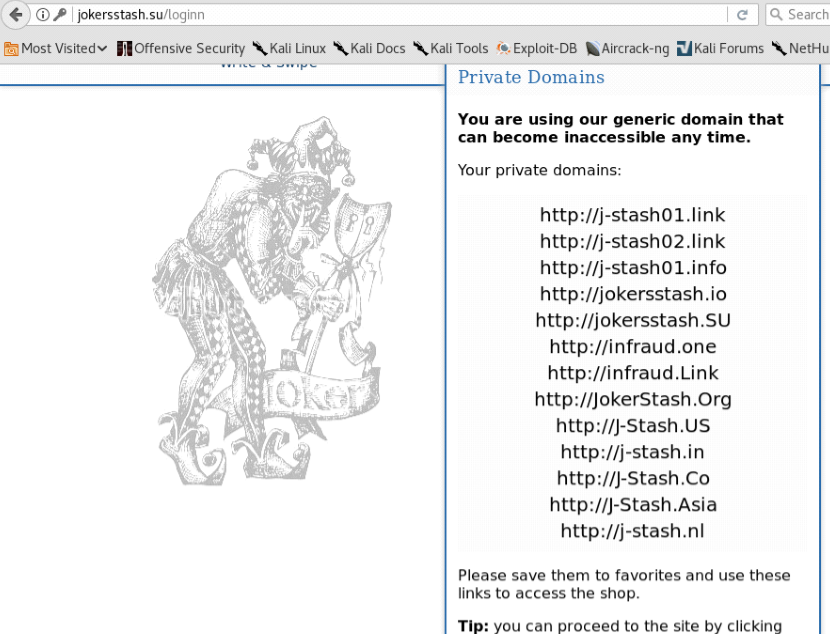The height and width of the screenshot is (638, 830).
Task: Expand the Most Visited bookmarks dropdown
Action: click(x=56, y=49)
